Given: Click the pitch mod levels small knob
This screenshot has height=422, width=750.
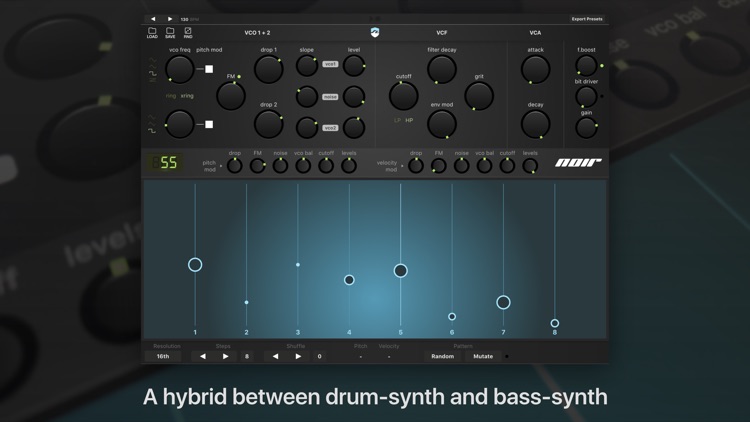Looking at the screenshot, I should point(349,166).
